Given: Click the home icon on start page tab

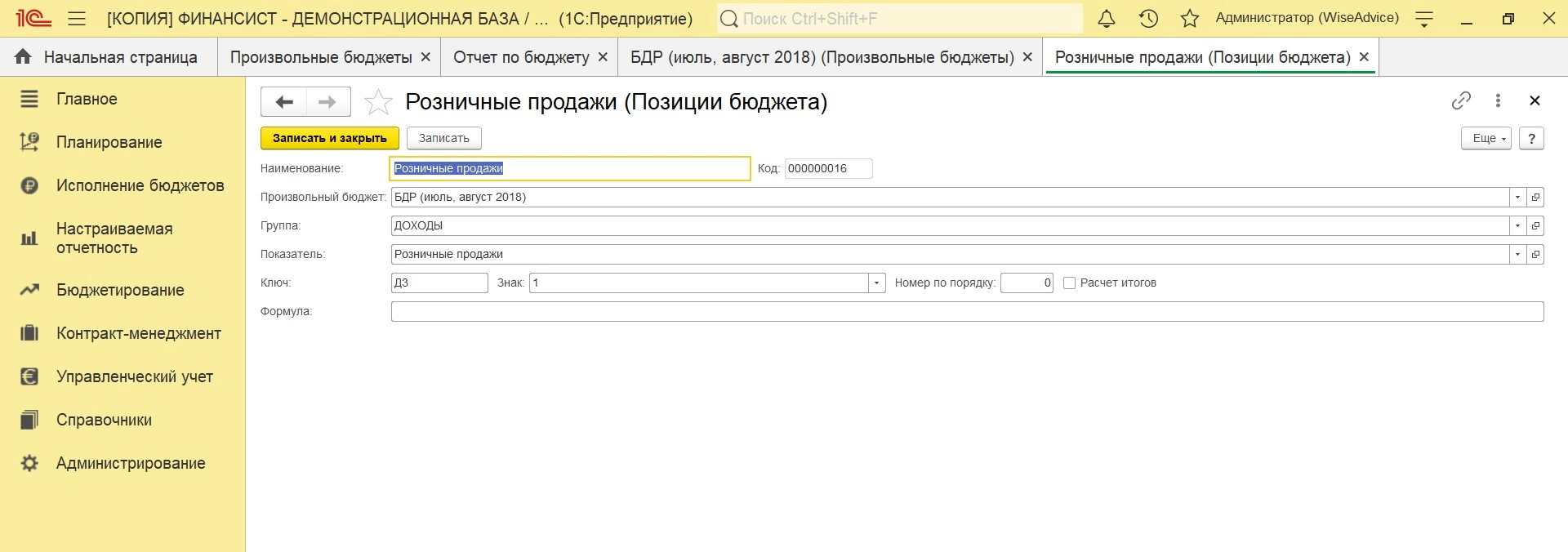Looking at the screenshot, I should [x=23, y=56].
